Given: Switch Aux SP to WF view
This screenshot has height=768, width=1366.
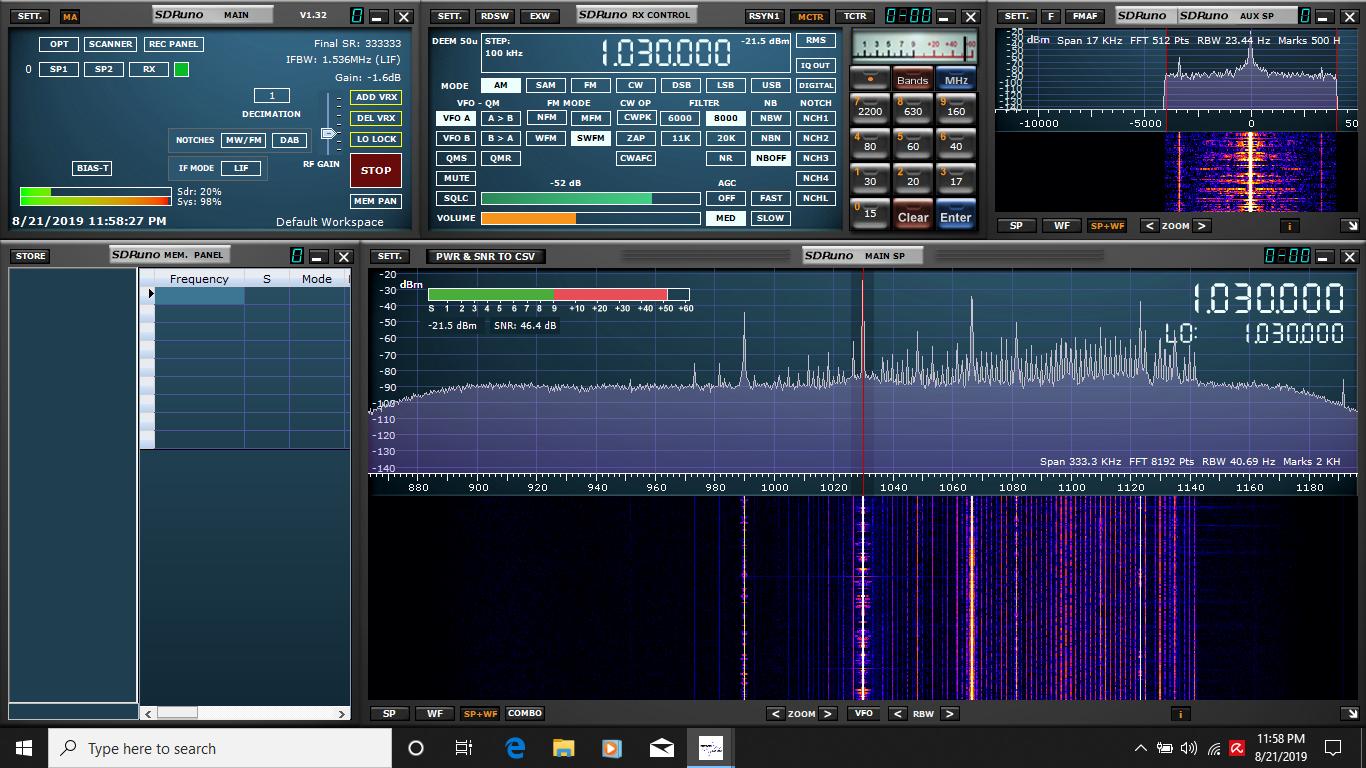Looking at the screenshot, I should pyautogui.click(x=1062, y=226).
